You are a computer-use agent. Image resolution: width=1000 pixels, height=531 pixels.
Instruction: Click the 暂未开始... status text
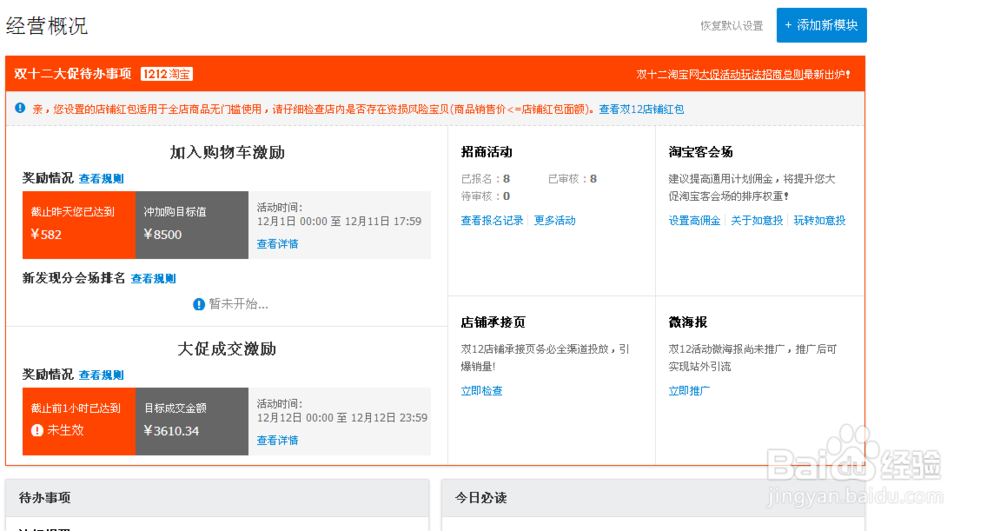pyautogui.click(x=239, y=305)
